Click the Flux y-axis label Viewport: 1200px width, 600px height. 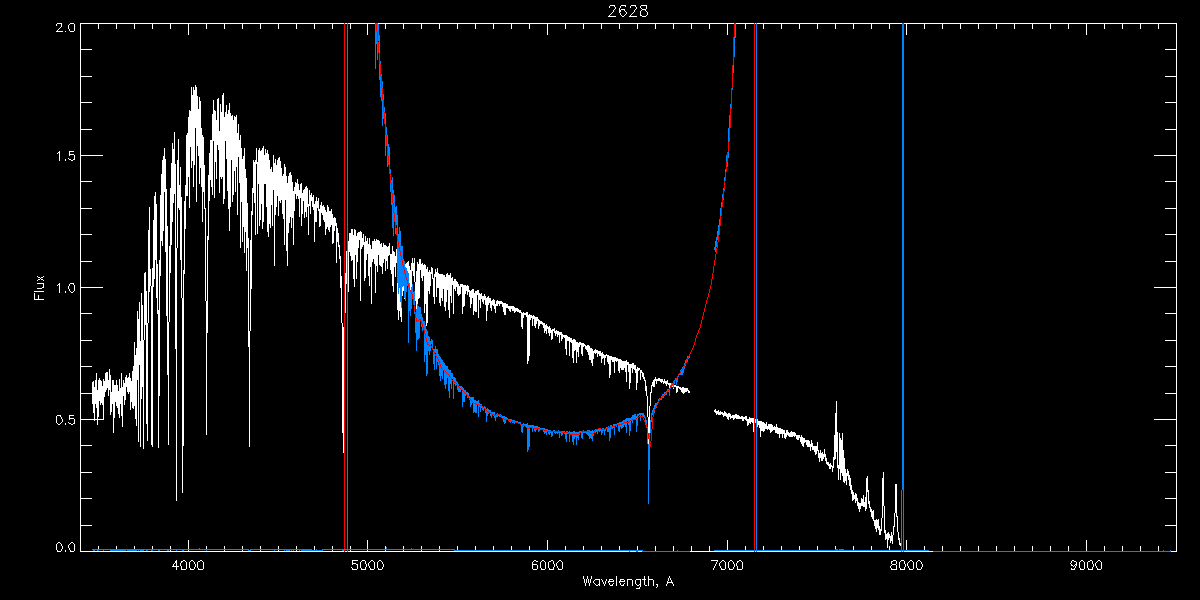(40, 288)
